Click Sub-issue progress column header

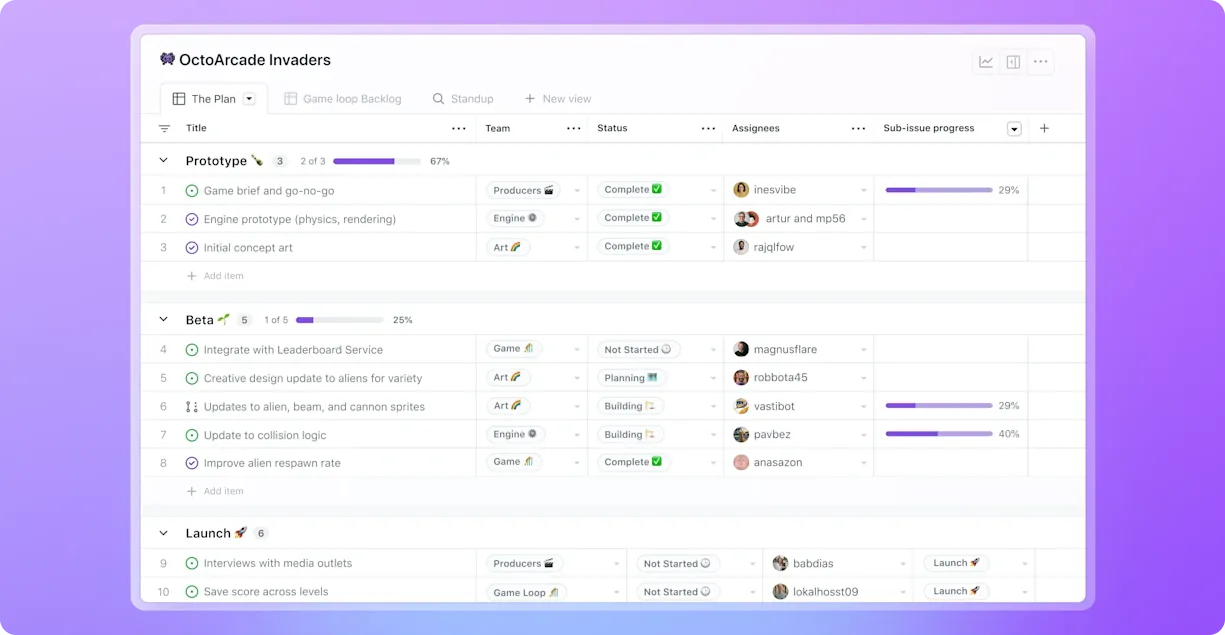[928, 128]
